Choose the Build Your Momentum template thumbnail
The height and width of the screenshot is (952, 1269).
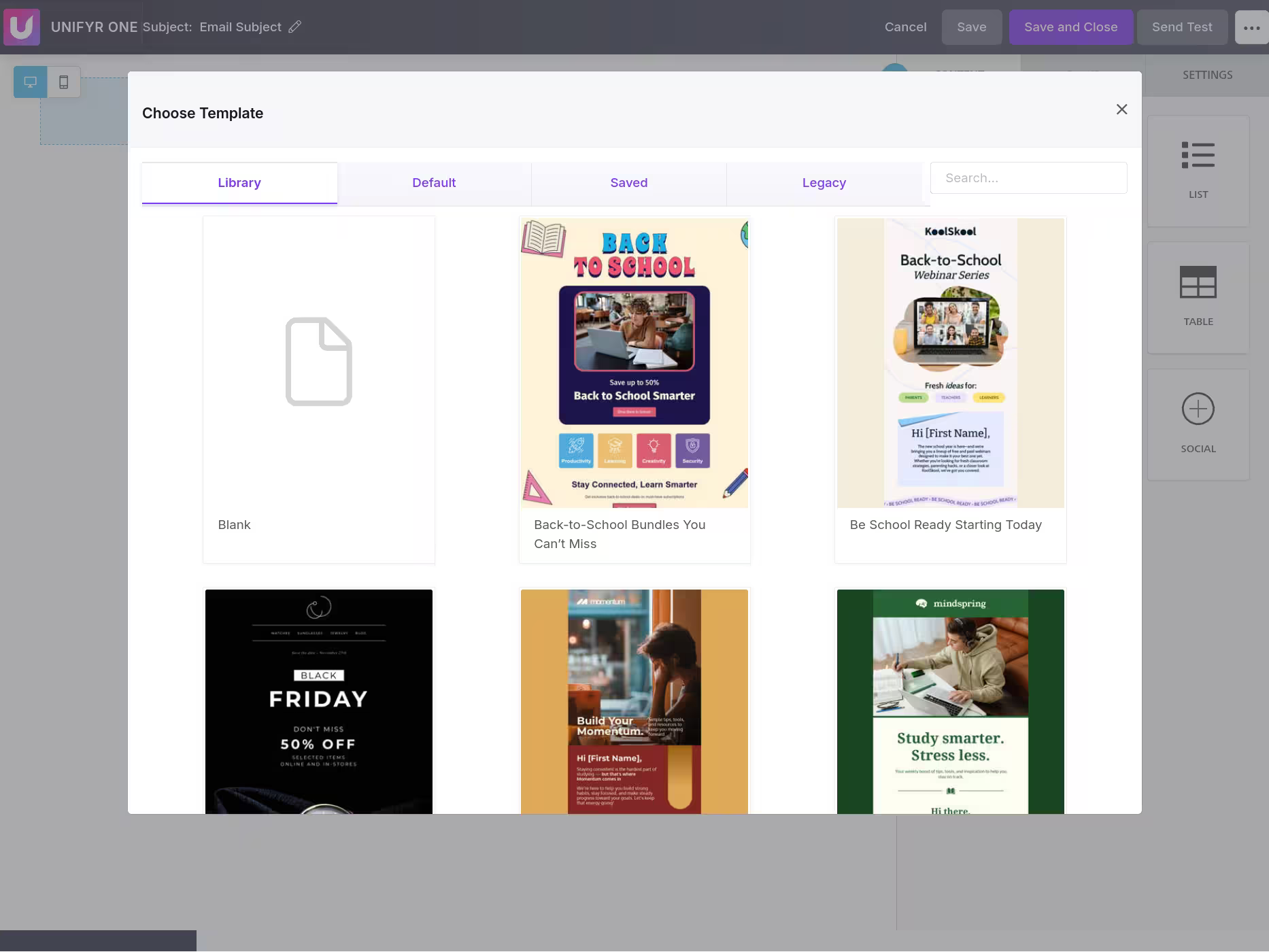pyautogui.click(x=634, y=702)
